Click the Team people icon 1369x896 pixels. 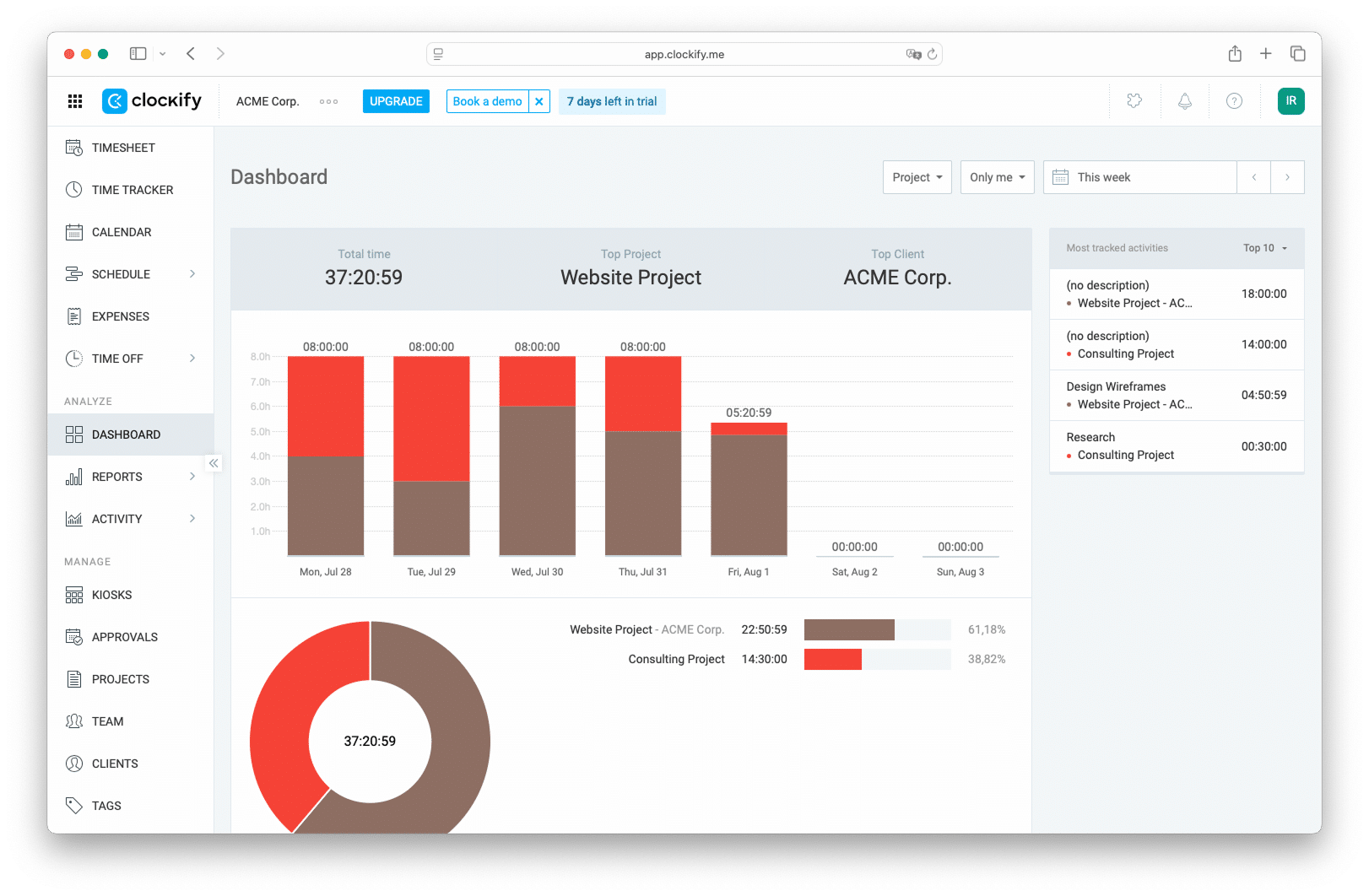click(x=74, y=721)
